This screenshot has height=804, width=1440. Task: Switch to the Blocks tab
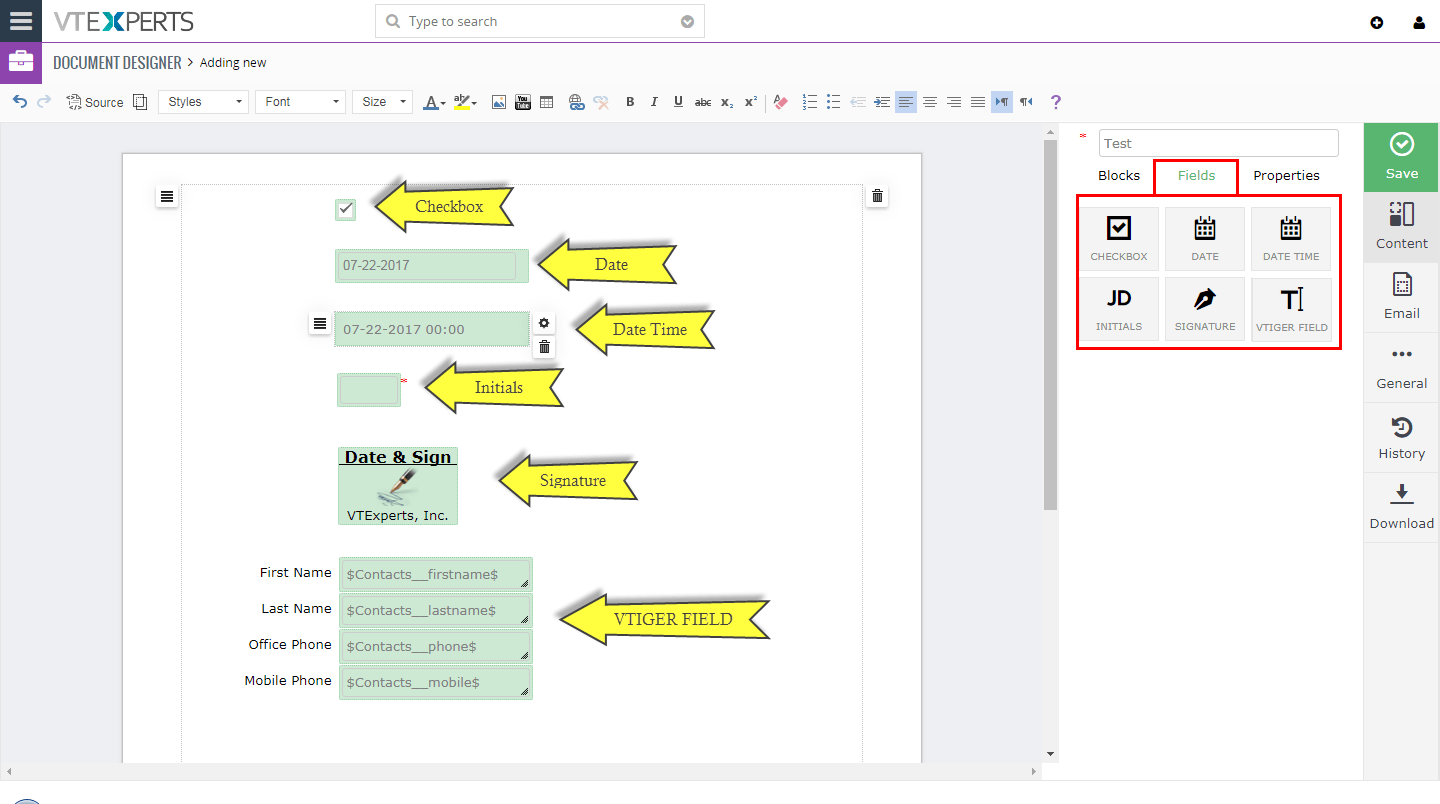pyautogui.click(x=1119, y=175)
